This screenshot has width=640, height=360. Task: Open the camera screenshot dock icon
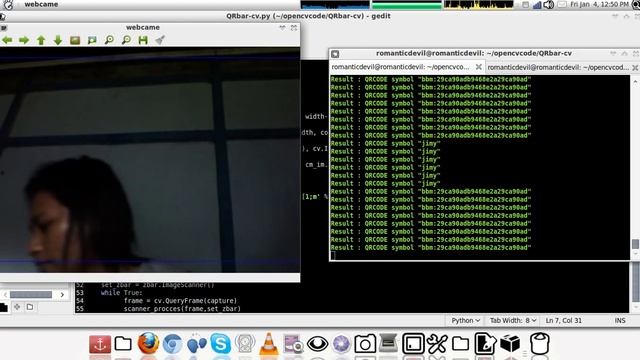(x=365, y=344)
